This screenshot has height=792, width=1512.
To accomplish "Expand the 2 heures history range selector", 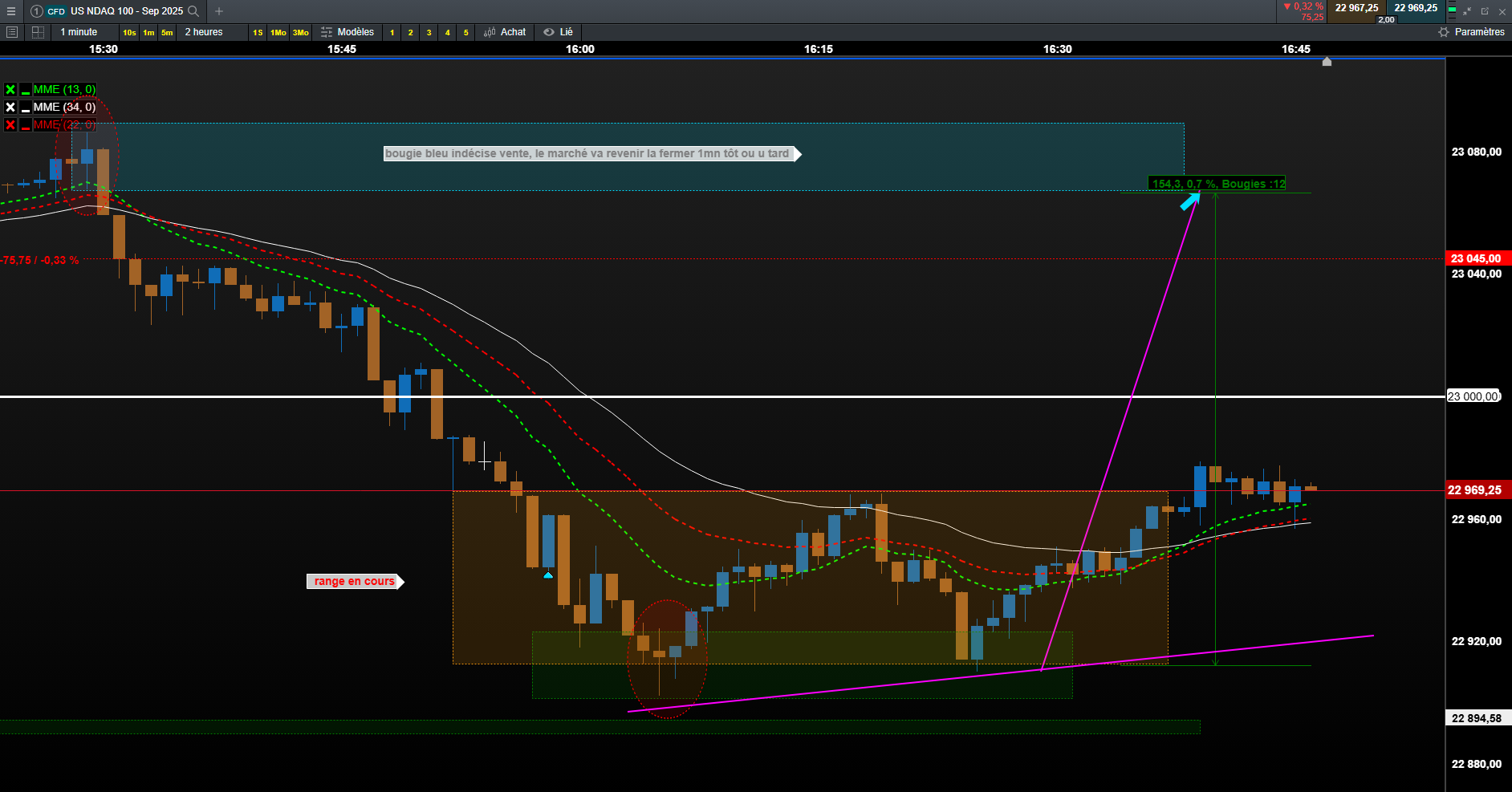I will coord(204,32).
